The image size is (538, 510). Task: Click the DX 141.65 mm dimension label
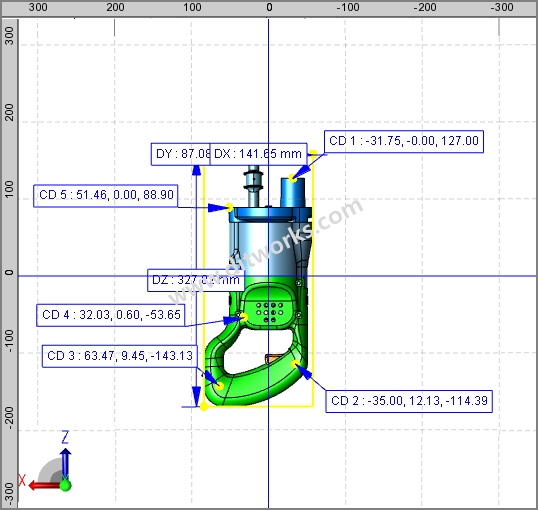coord(258,154)
